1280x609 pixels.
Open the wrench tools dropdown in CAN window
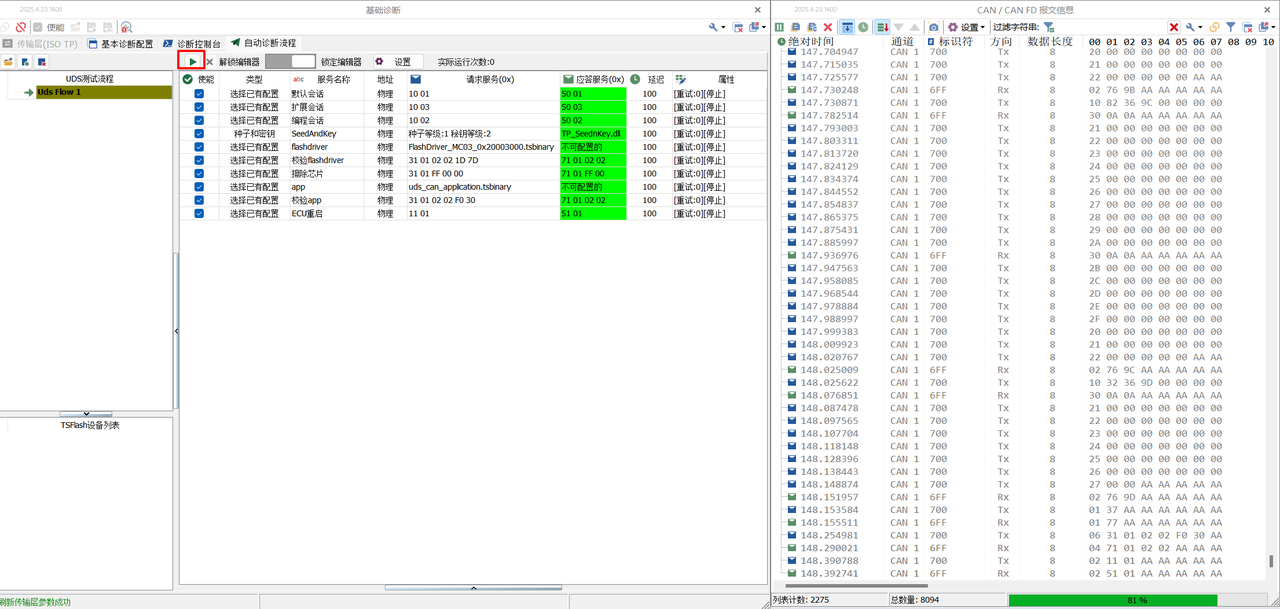tap(1195, 27)
